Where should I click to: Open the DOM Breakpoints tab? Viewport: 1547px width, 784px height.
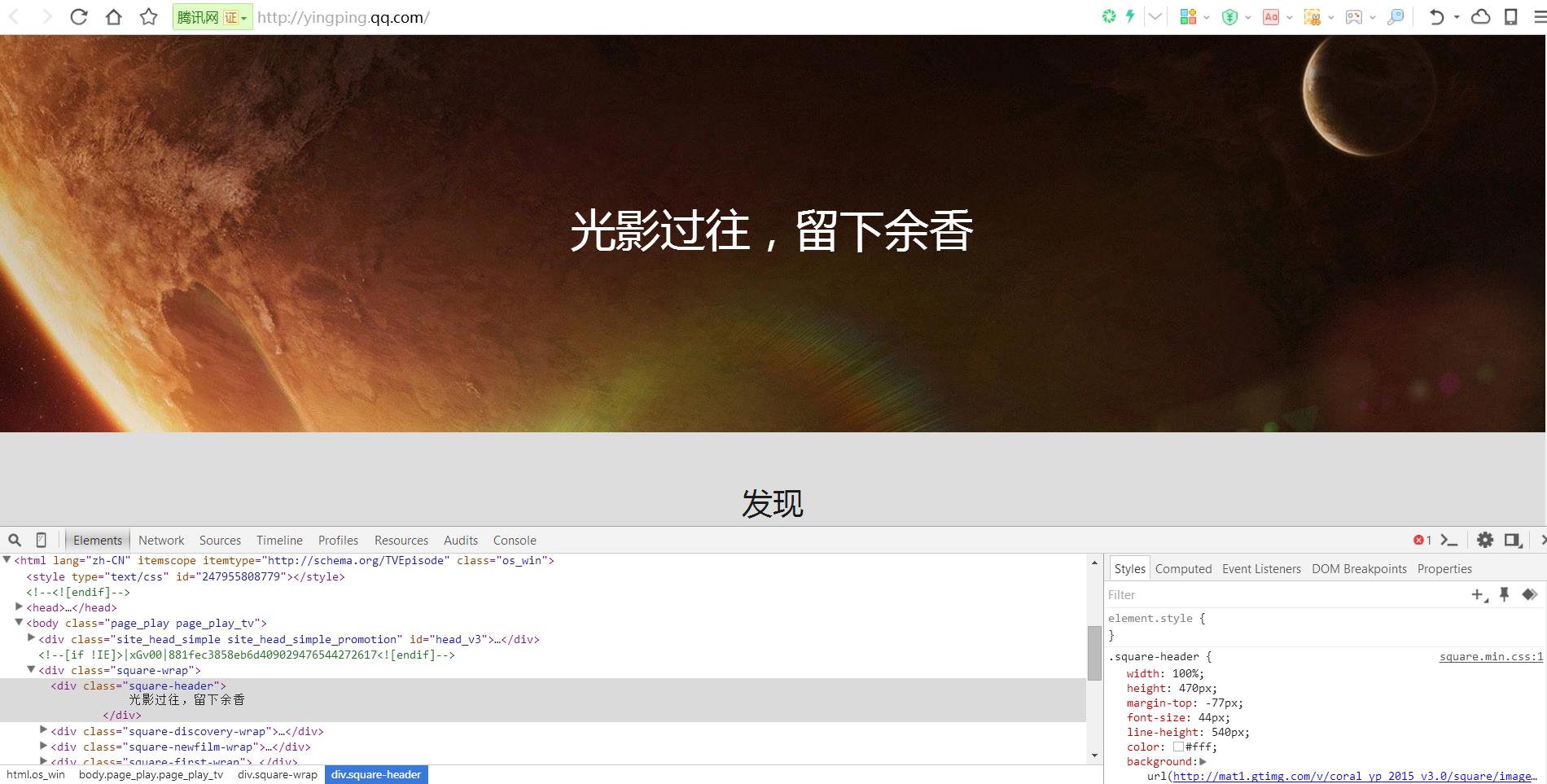point(1359,569)
